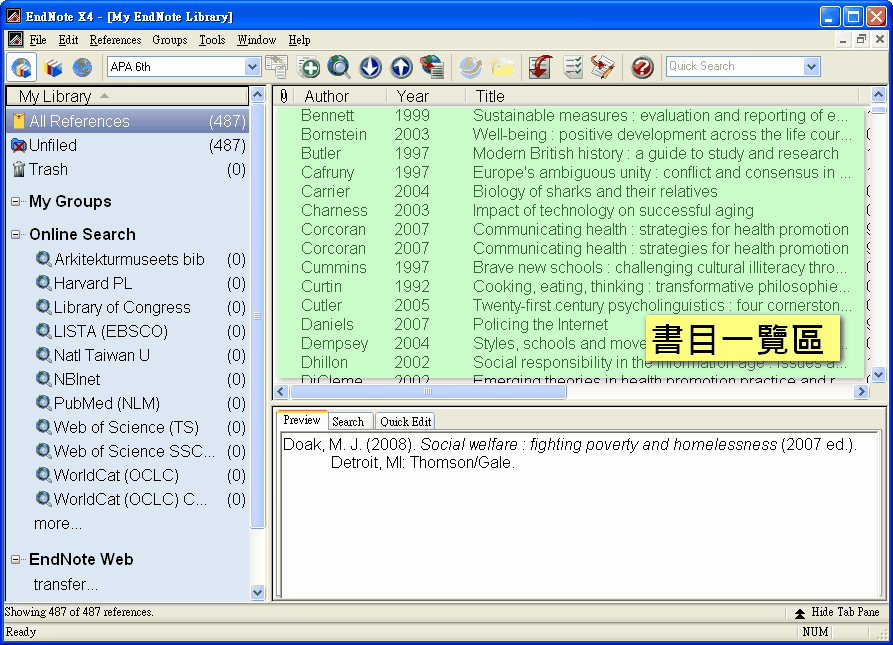Click the Online Search magnifier globe icon
Screen dimensions: 893x645
coord(339,67)
